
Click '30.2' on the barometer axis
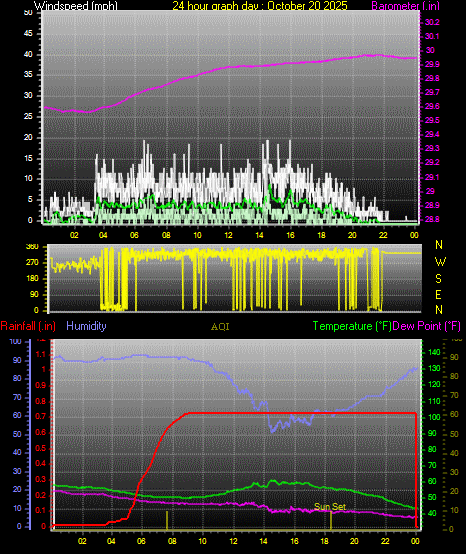pos(432,22)
